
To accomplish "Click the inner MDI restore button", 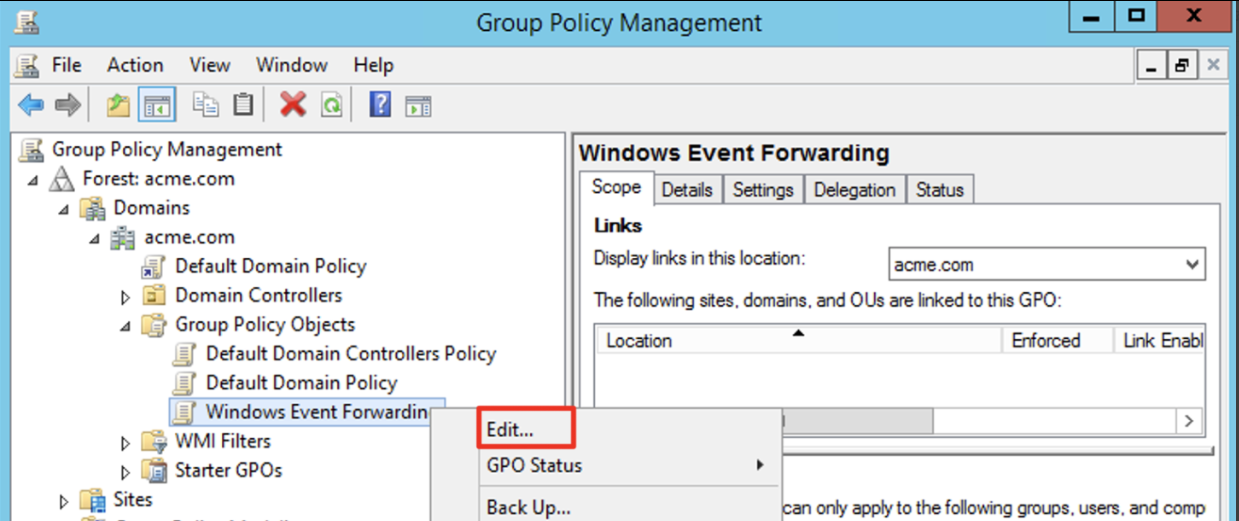I will (x=1182, y=66).
